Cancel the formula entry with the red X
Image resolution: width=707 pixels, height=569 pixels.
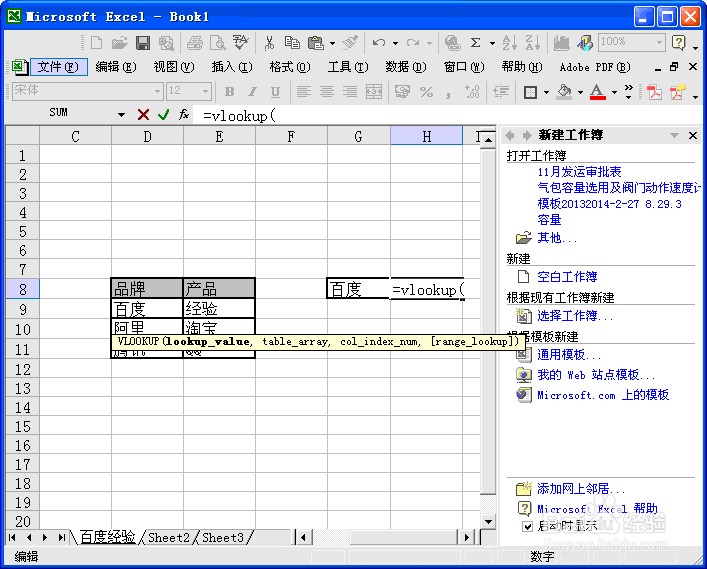pos(143,115)
